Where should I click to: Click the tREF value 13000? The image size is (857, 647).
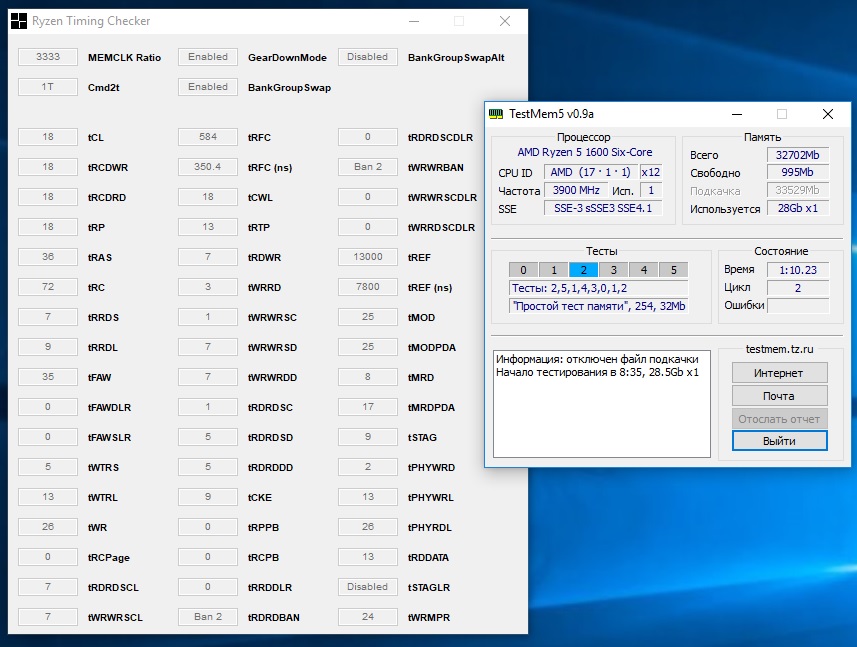click(x=367, y=257)
